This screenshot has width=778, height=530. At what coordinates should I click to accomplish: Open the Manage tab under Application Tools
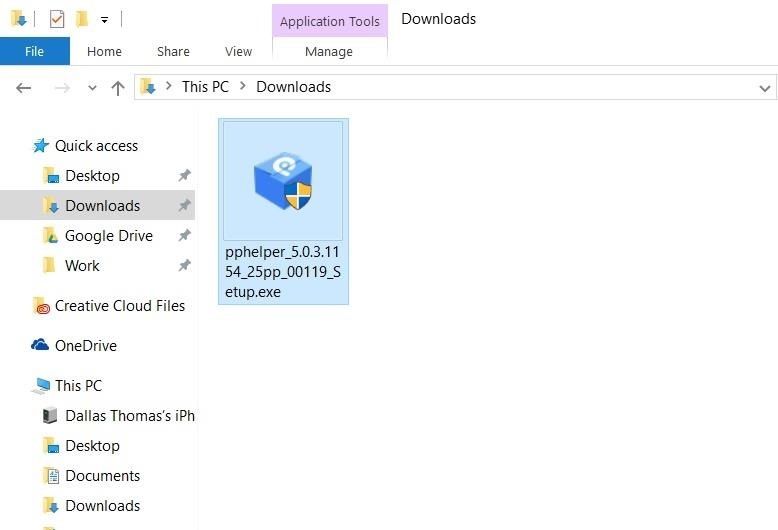pos(328,51)
